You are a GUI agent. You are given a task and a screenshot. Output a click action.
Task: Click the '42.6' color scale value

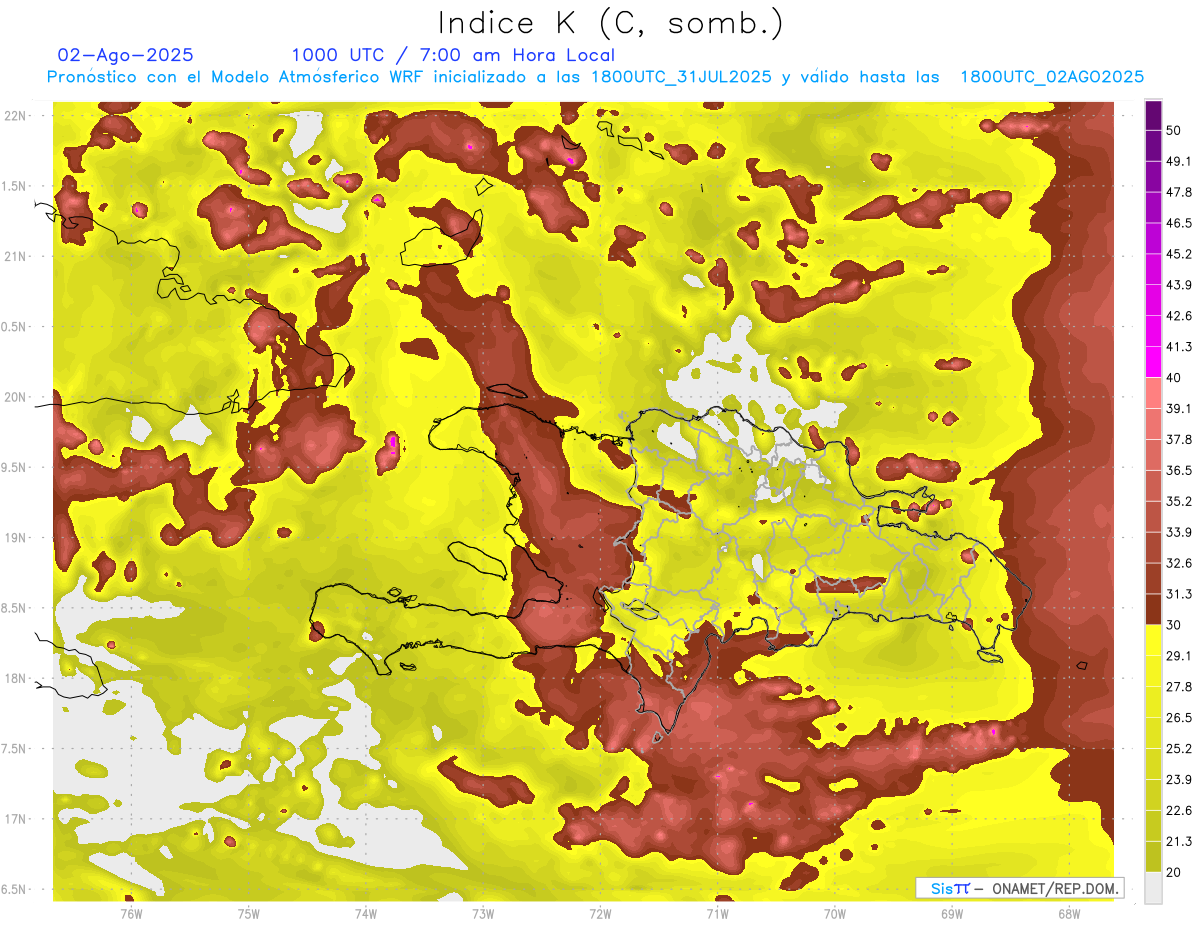[1178, 316]
